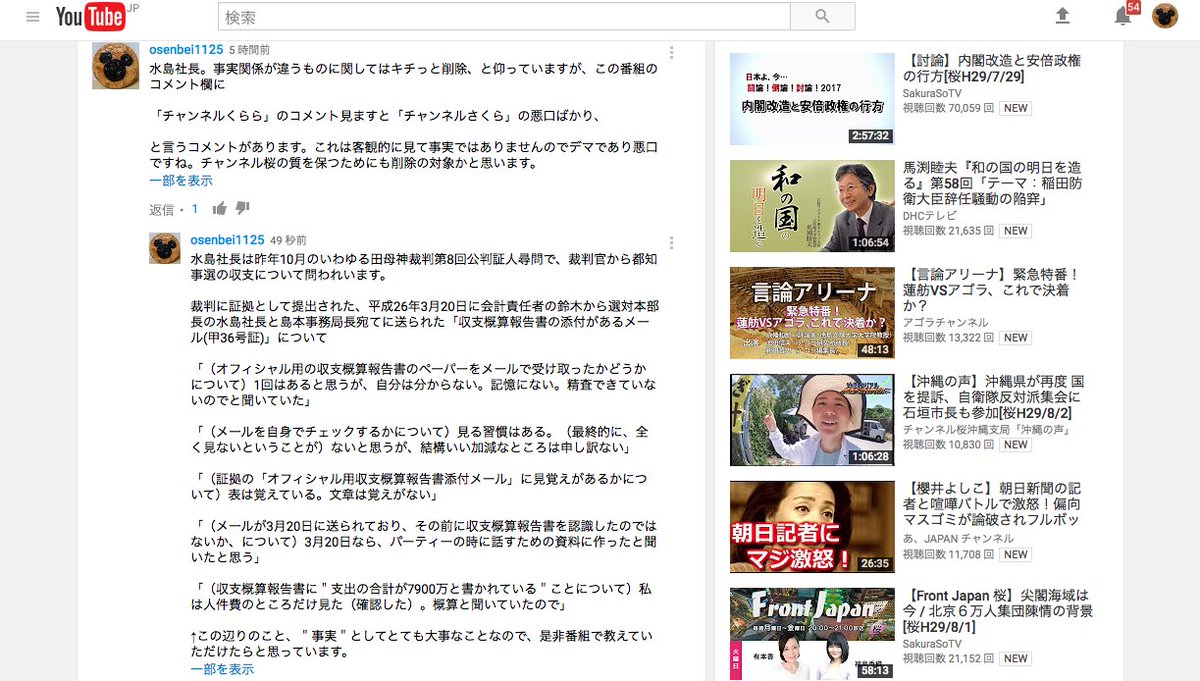
Task: Click the 5時間前 timestamp link
Action: click(249, 49)
